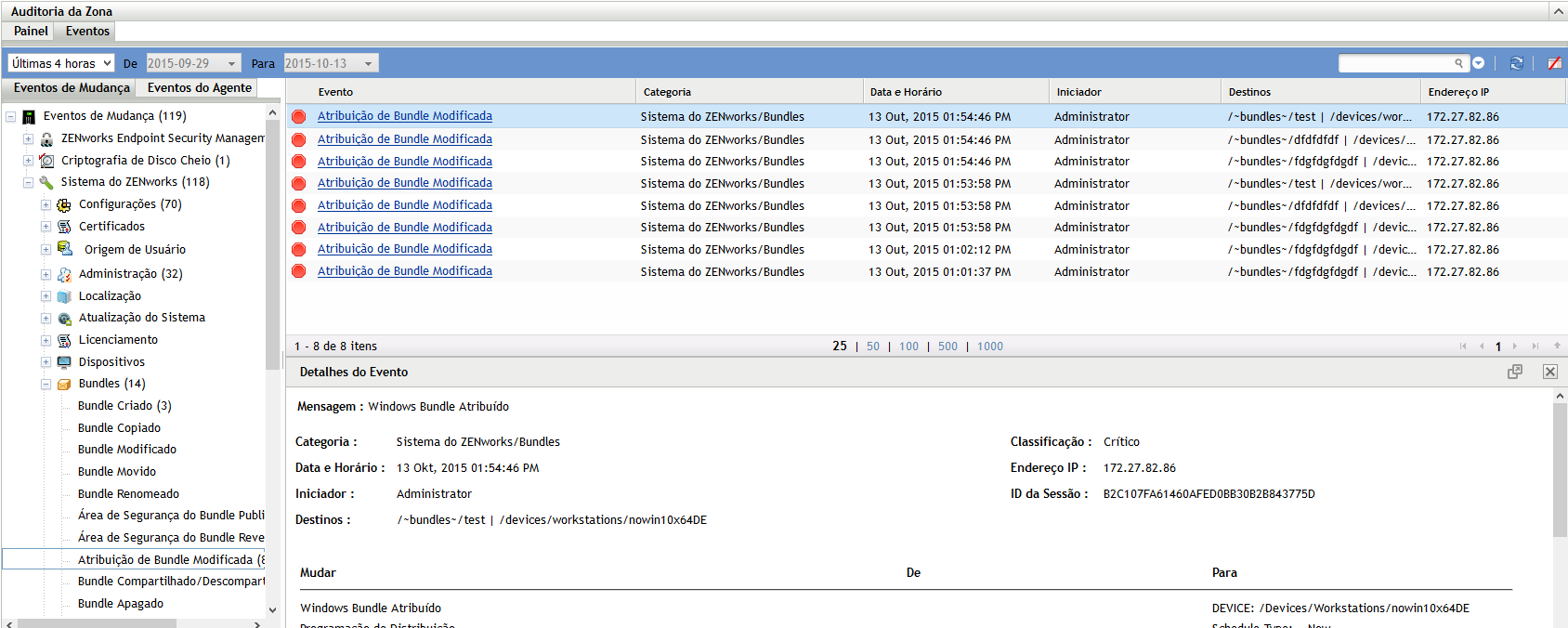Go to next page of events
Screen dimensions: 1568x628
1515,347
